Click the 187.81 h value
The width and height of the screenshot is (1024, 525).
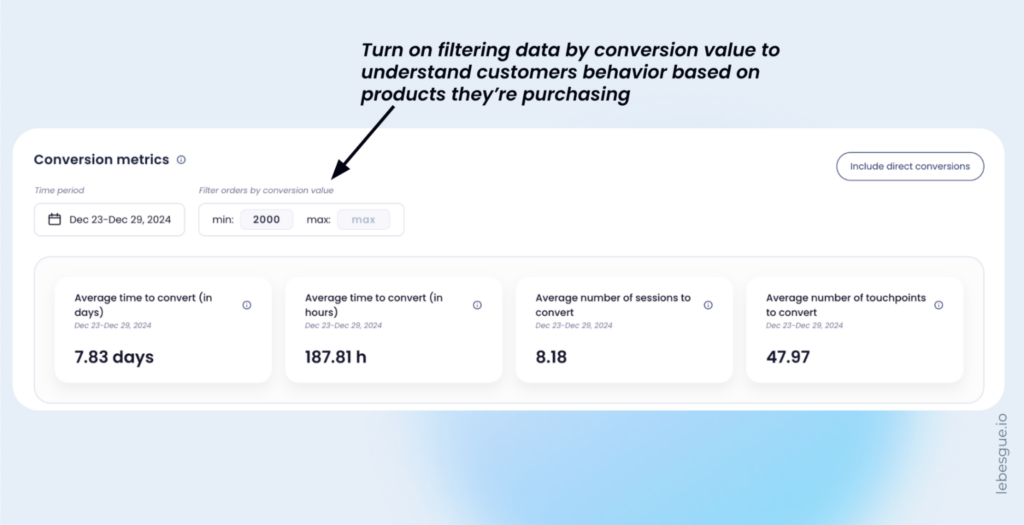pyautogui.click(x=336, y=357)
